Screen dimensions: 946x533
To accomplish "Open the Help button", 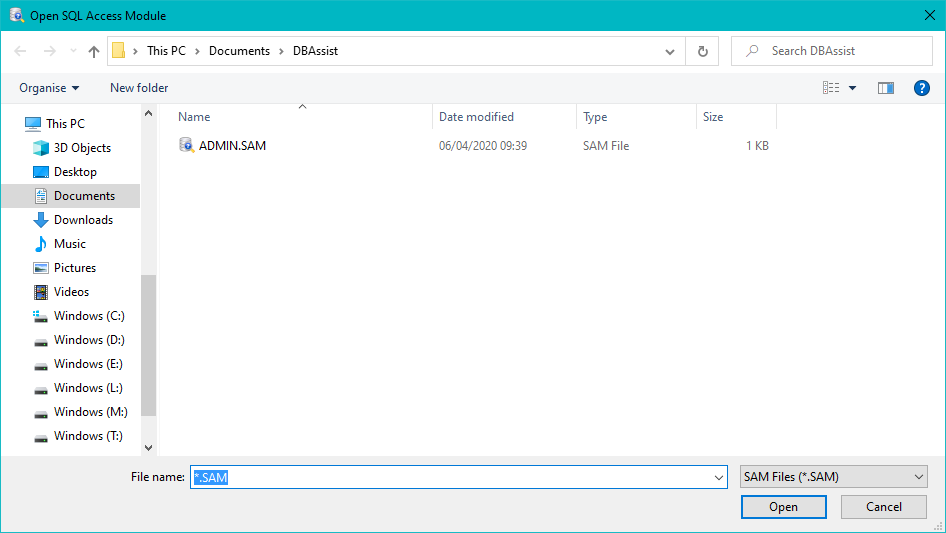I will [x=921, y=88].
